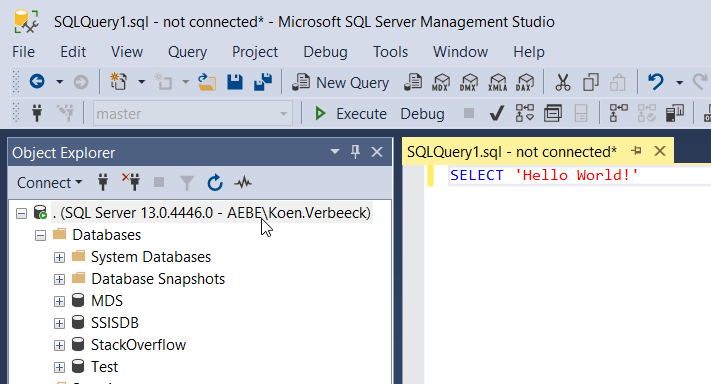Viewport: 711px width, 384px height.
Task: Toggle Include Client Statistics icon
Action: point(675,113)
